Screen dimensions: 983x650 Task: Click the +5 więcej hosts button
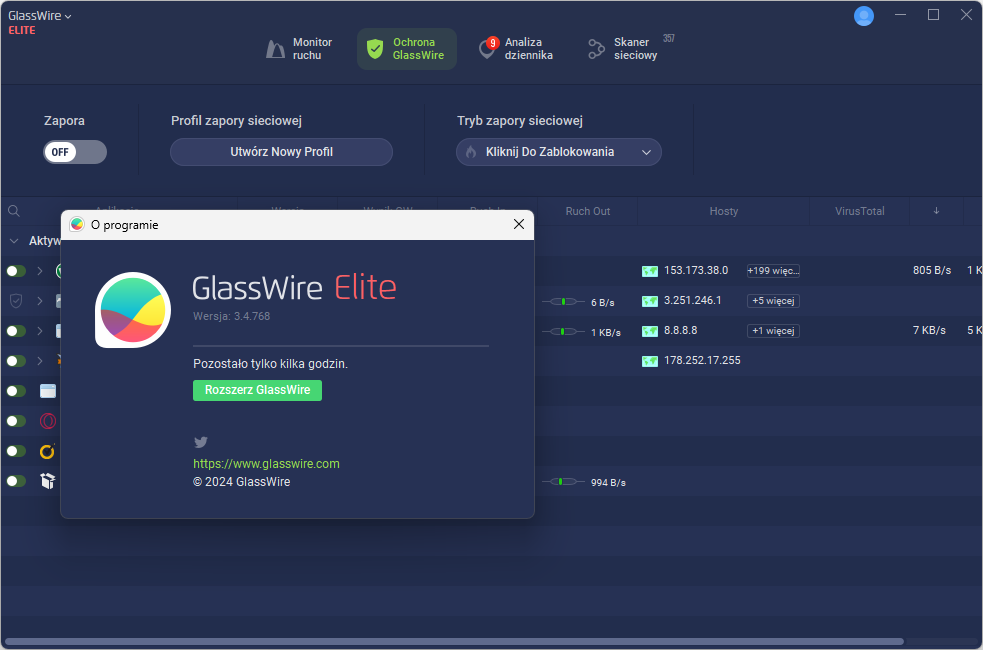[773, 301]
